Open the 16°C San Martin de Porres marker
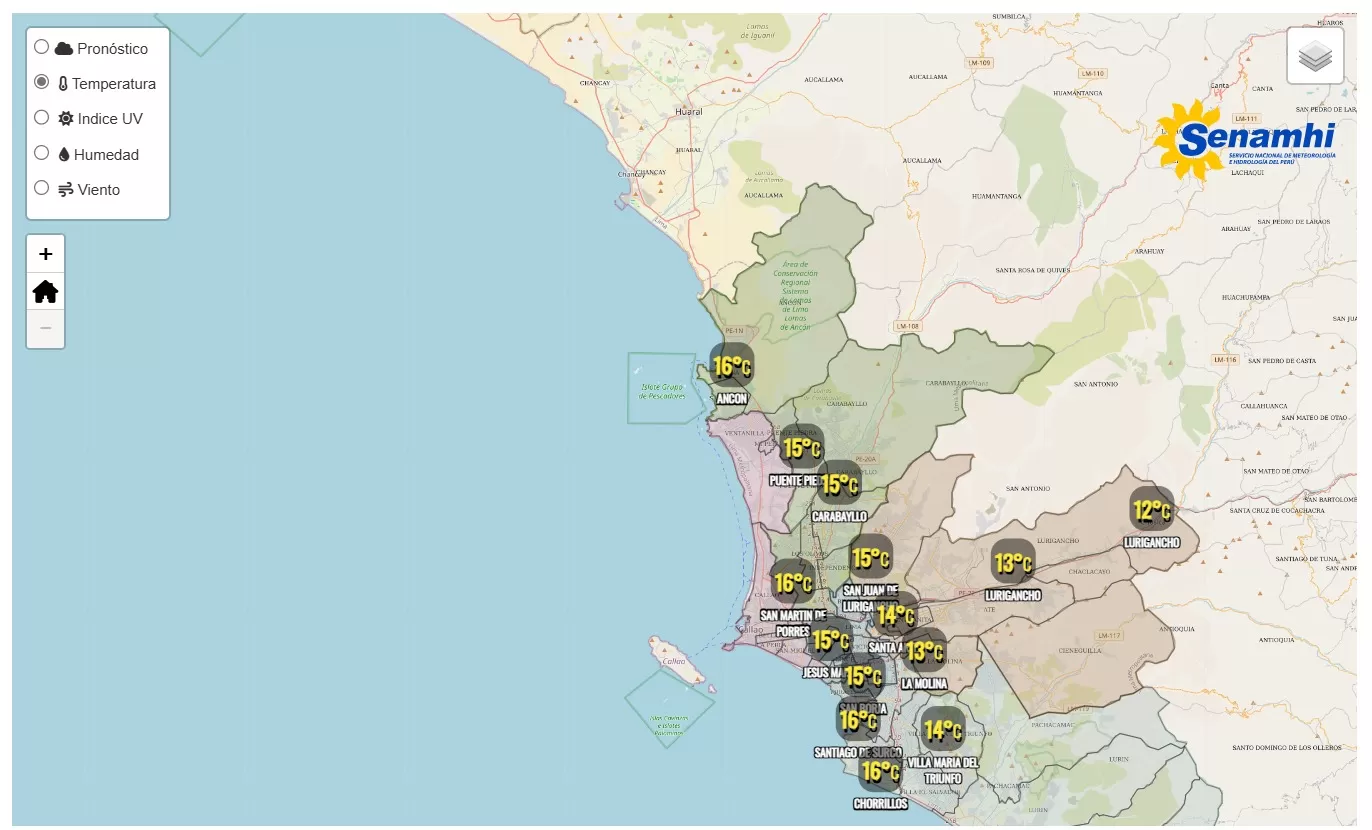 pos(792,582)
